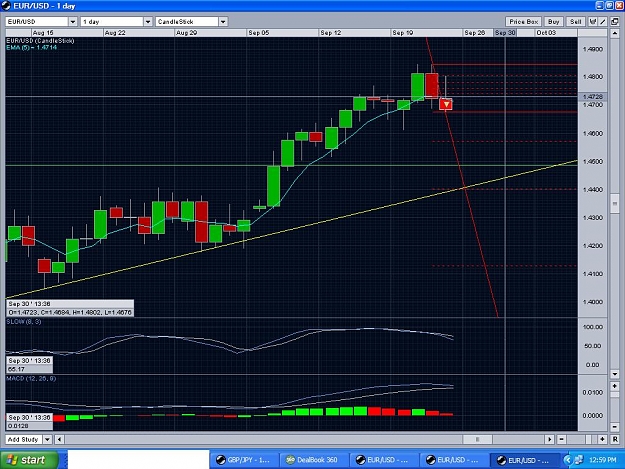
Task: Click the Sep 30 highlighted date label
Action: (x=505, y=33)
